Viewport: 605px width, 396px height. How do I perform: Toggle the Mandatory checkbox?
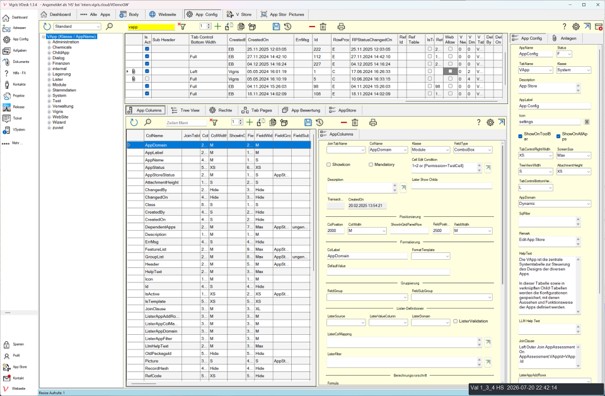point(370,164)
